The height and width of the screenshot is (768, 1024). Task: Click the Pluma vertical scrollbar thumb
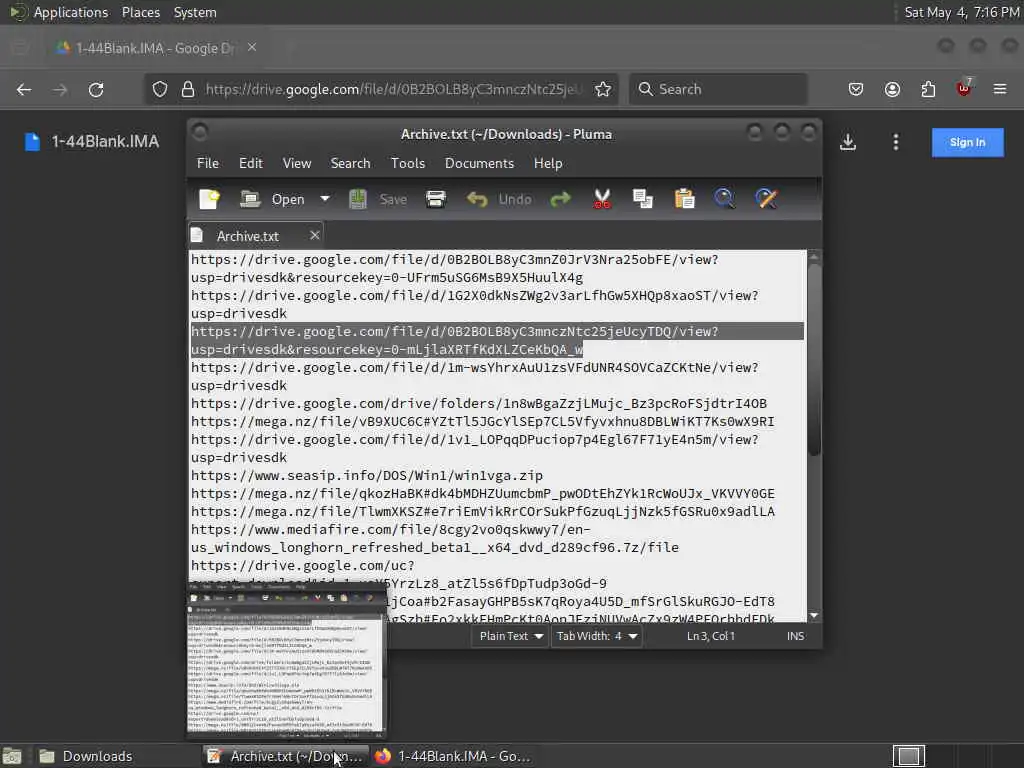tap(814, 359)
